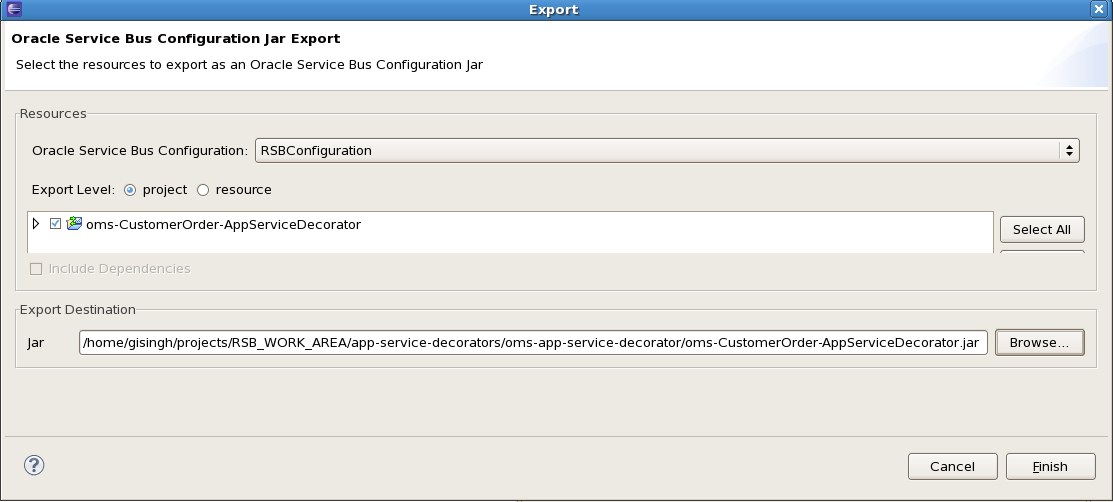Open the Oracle Service Bus Configuration dropdown

pos(667,151)
